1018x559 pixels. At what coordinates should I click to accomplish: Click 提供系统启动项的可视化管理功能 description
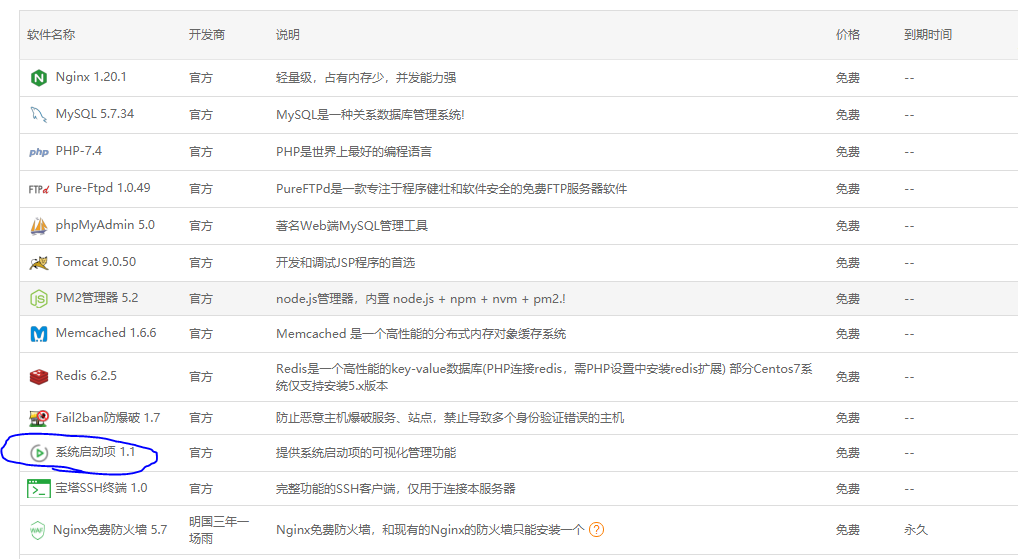[366, 453]
